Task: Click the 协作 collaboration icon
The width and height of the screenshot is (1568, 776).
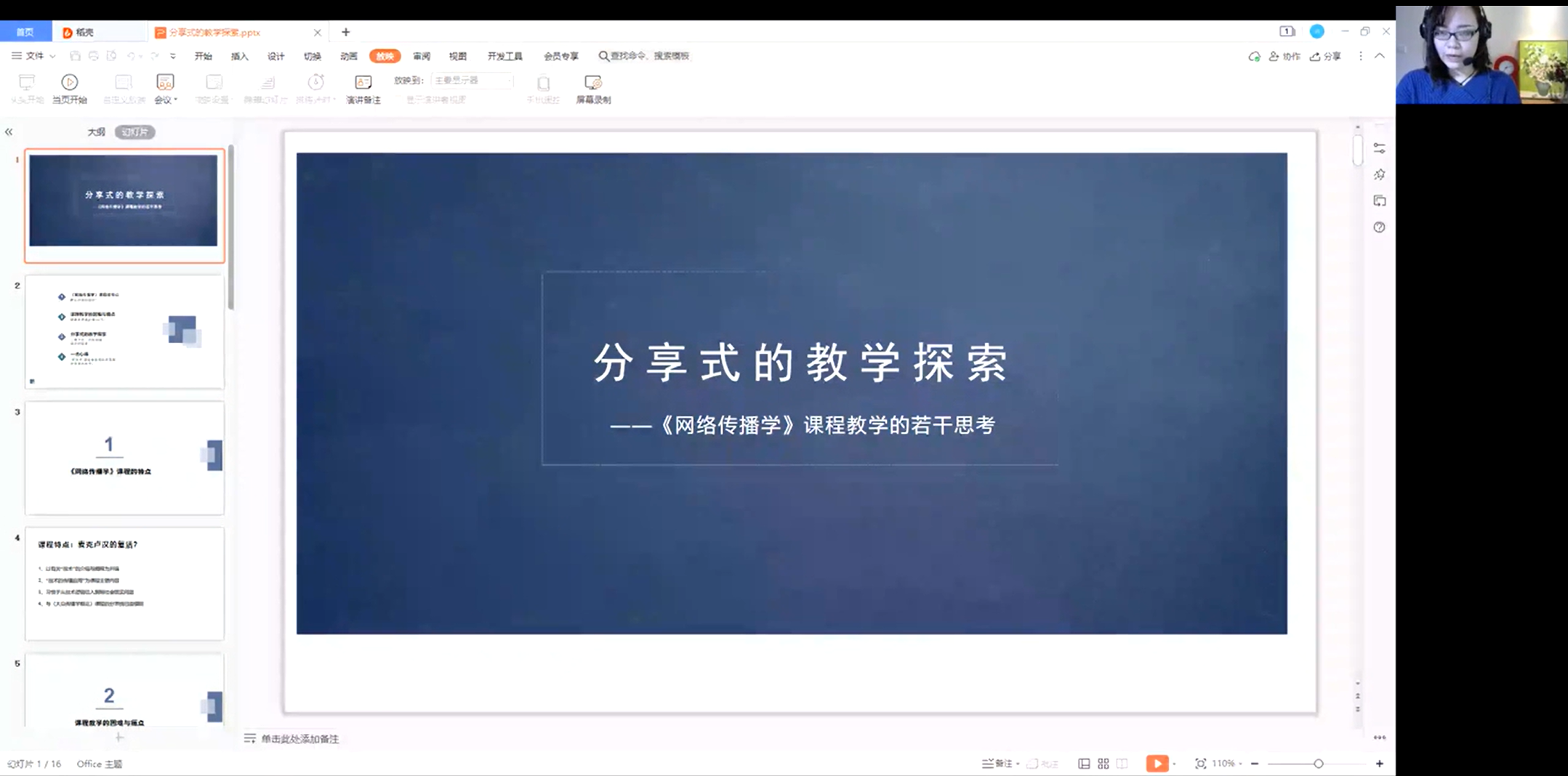Action: click(1287, 56)
